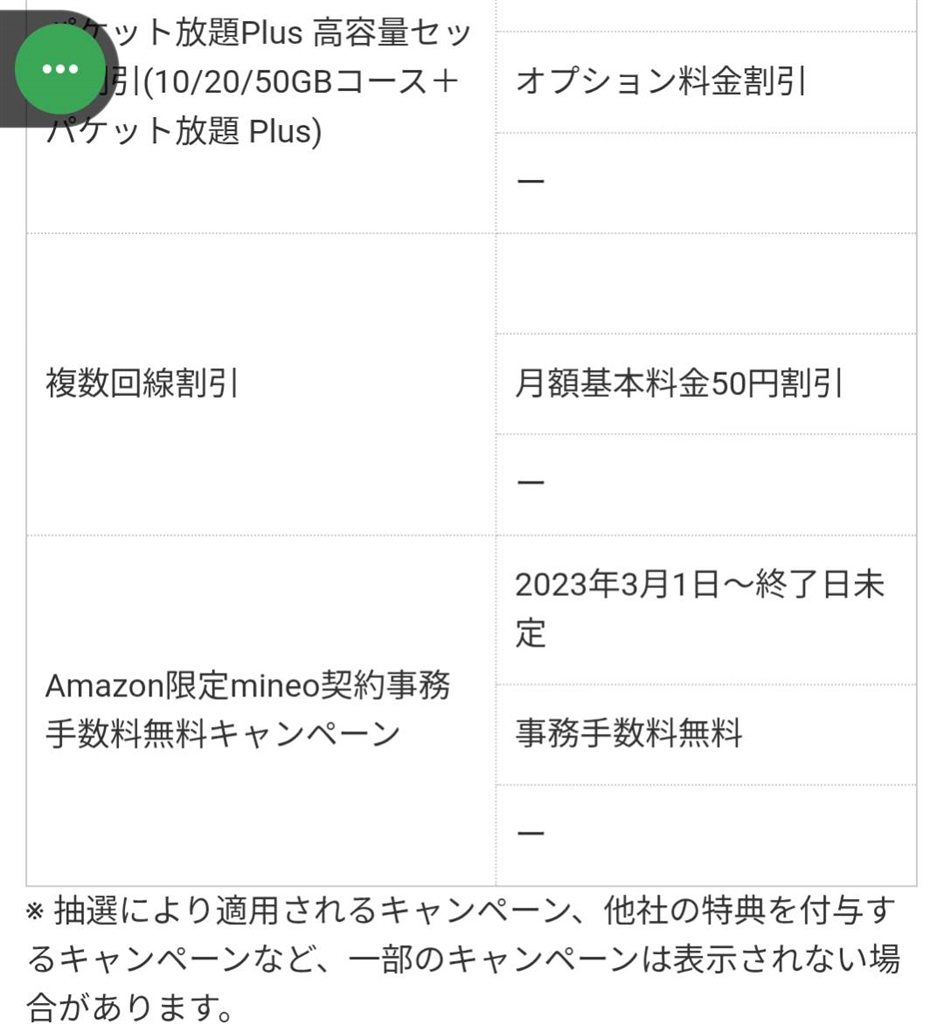Tap the 手数料無料キャンペーン second line

click(222, 735)
